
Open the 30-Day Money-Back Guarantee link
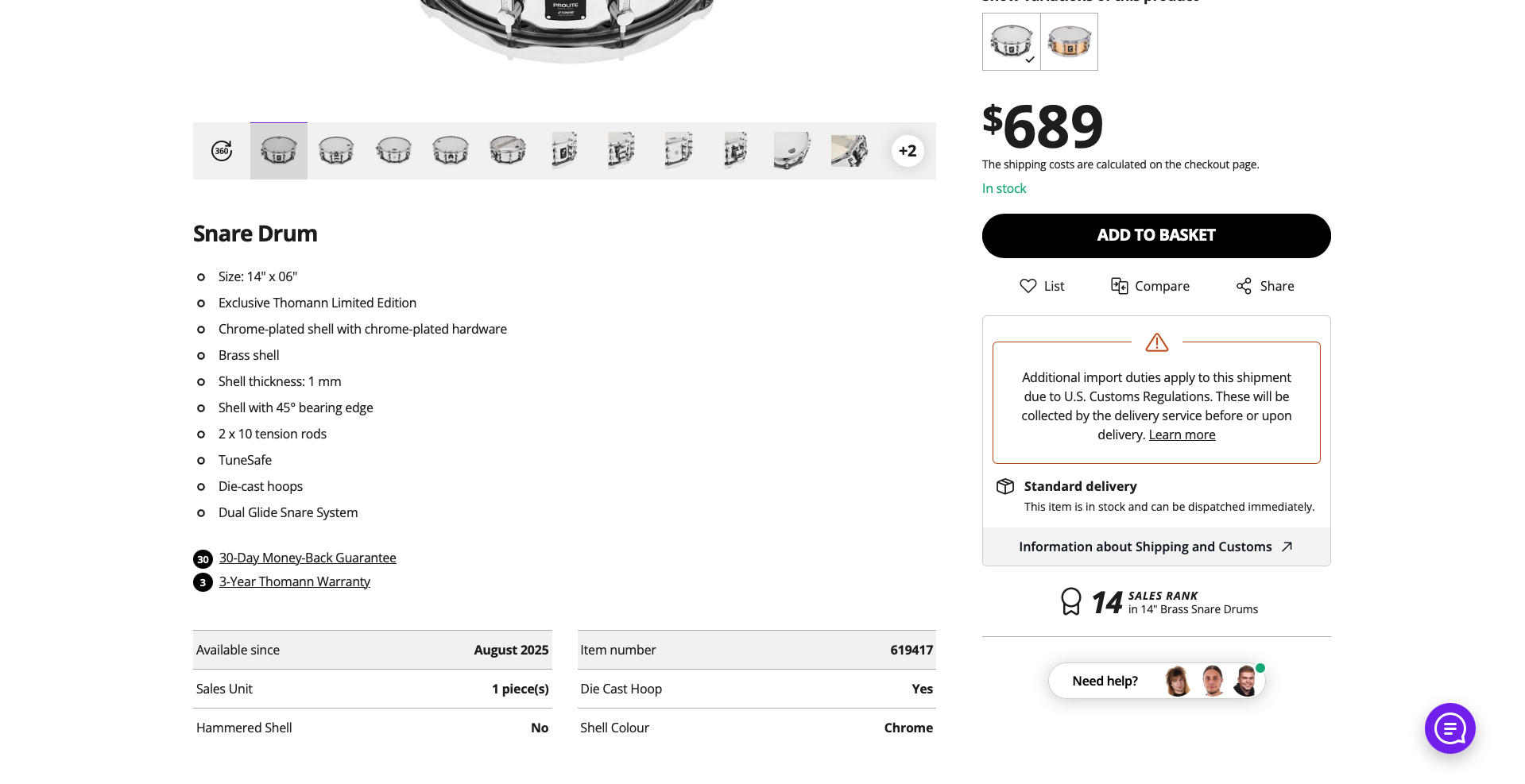(308, 558)
